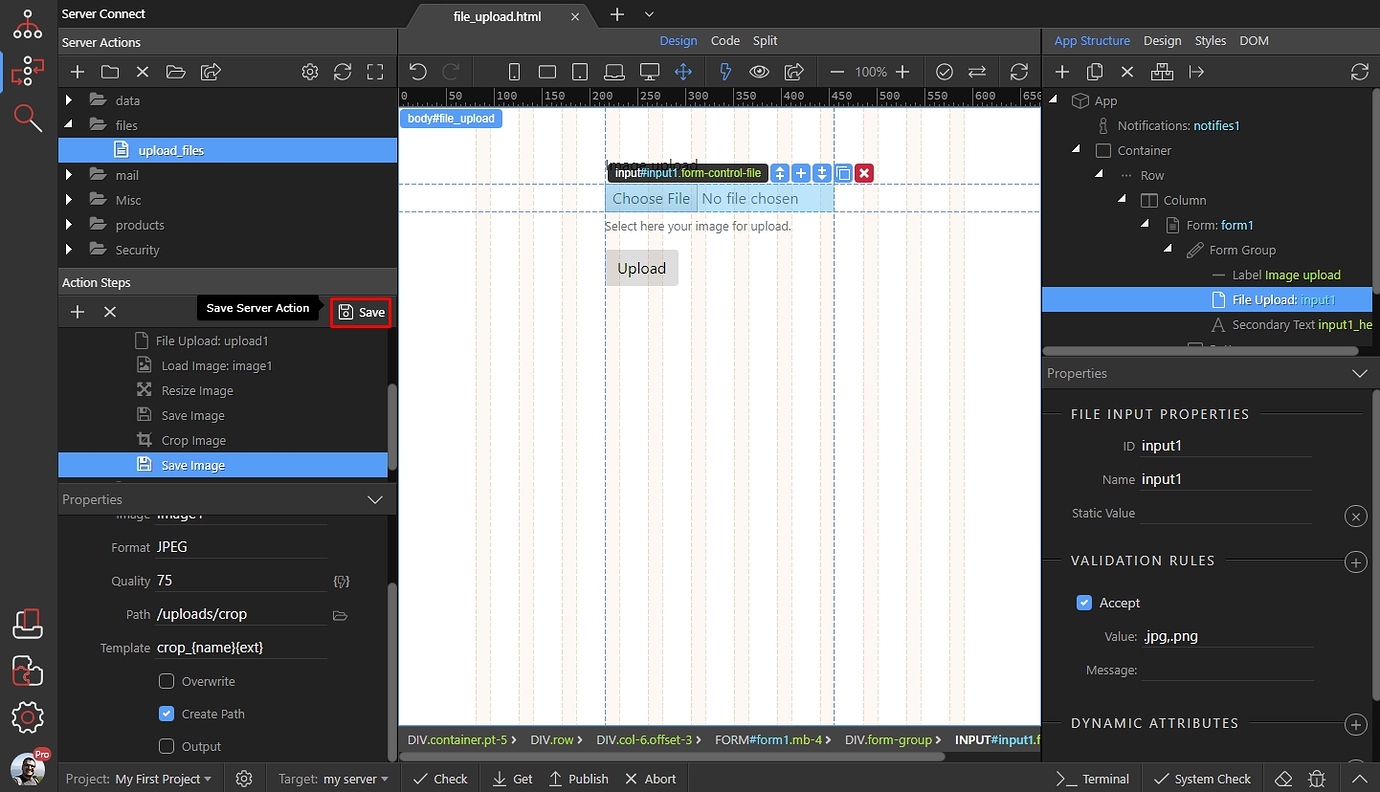Select the file_upload.html tab

coord(497,16)
